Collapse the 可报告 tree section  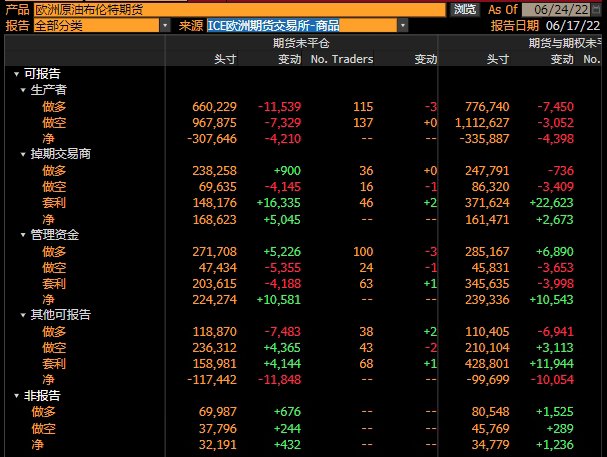click(16, 74)
